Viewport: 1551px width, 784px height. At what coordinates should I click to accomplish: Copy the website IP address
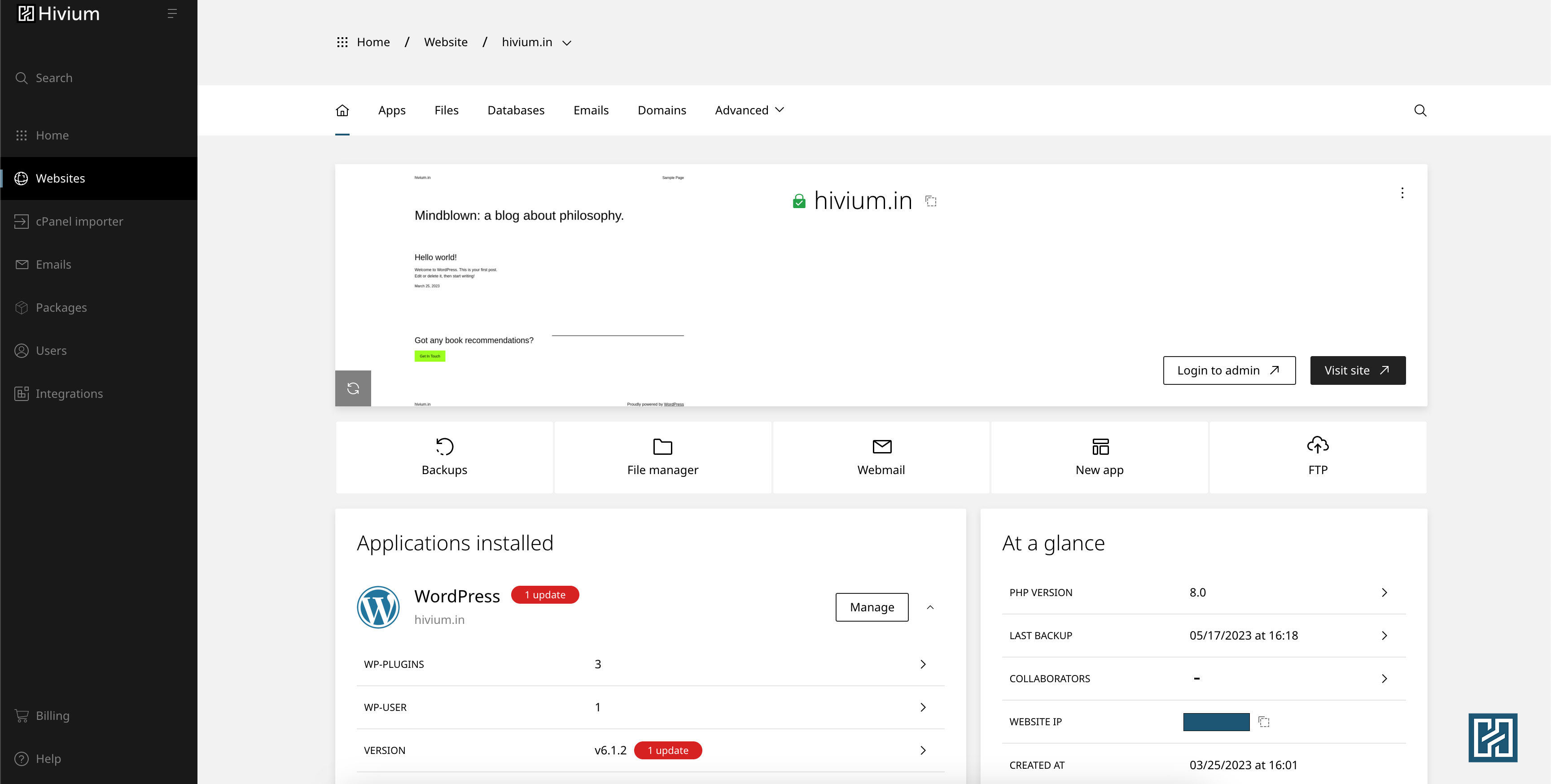coord(1264,721)
